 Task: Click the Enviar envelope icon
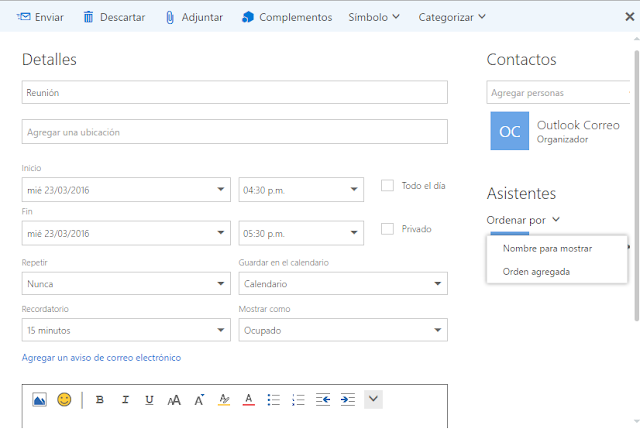[24, 17]
